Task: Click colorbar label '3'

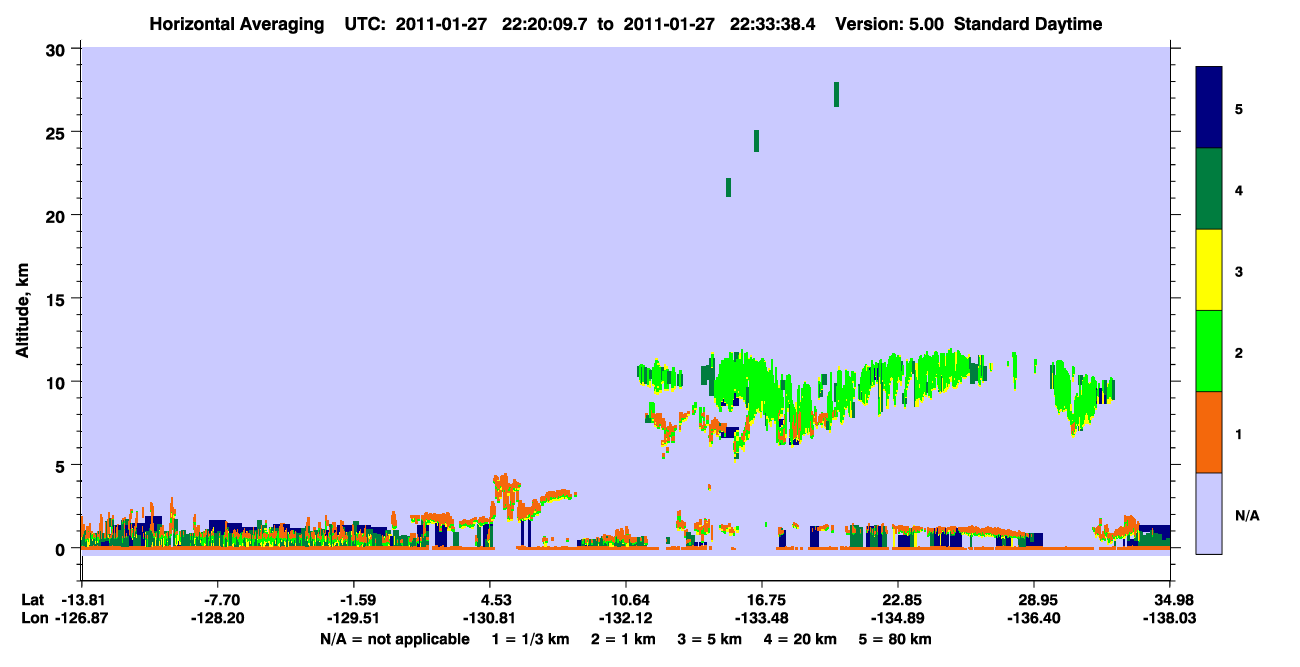Action: (1239, 271)
